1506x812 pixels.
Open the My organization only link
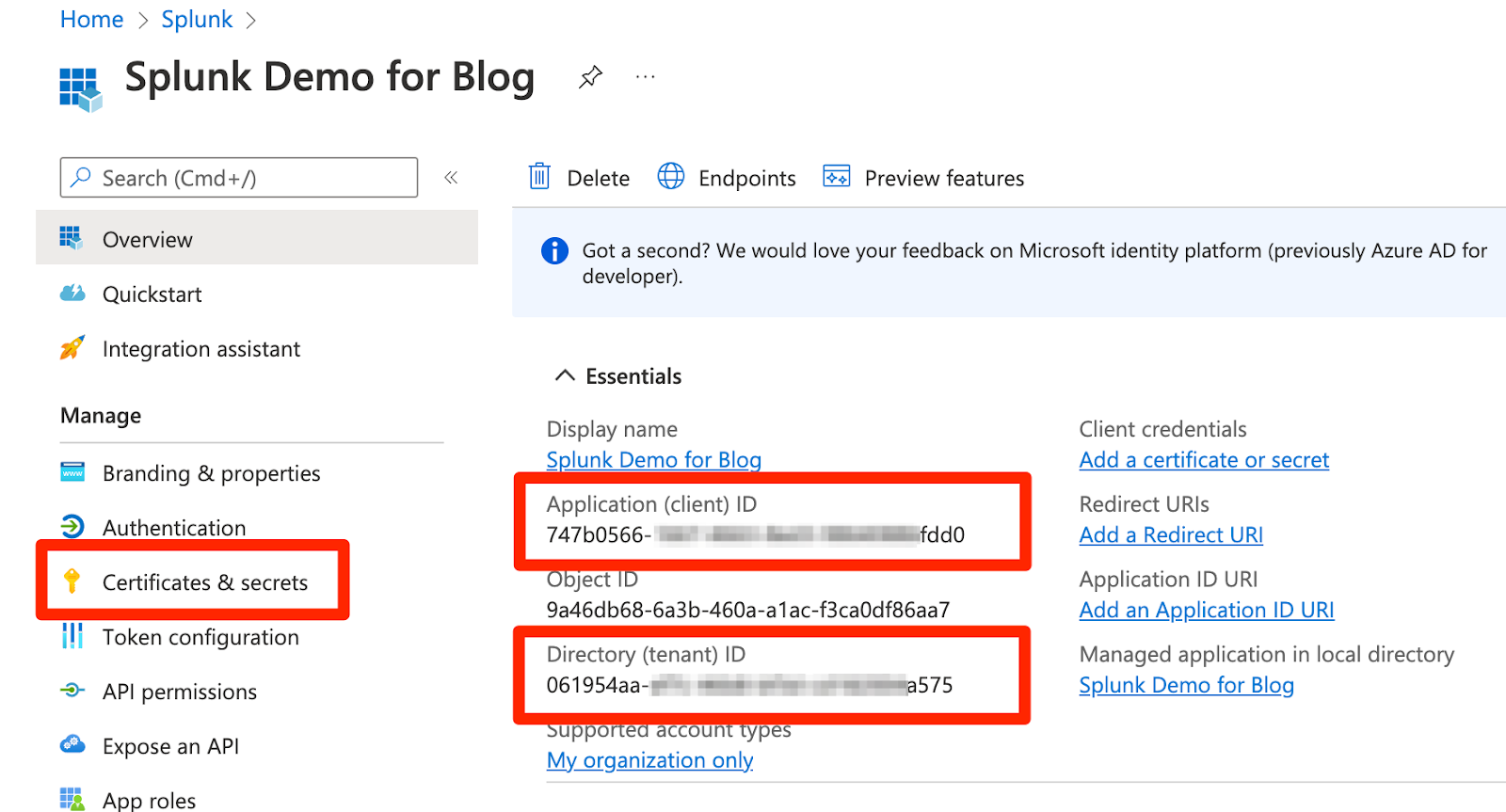[649, 760]
